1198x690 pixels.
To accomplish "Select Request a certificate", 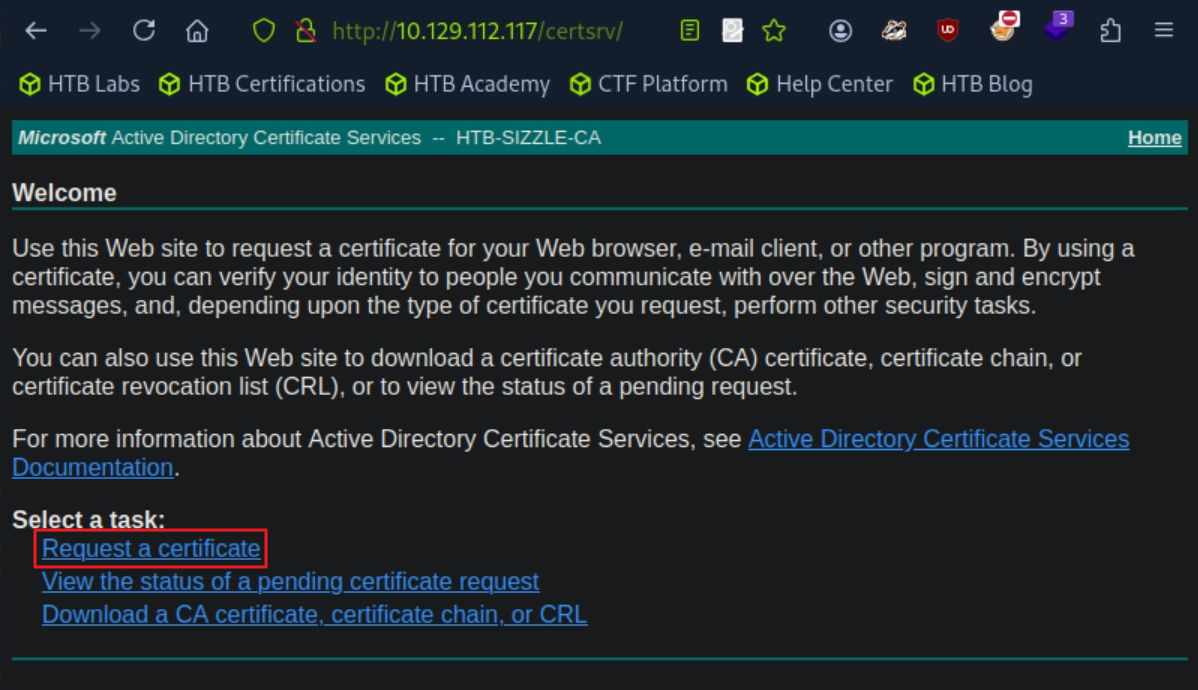I will 151,549.
